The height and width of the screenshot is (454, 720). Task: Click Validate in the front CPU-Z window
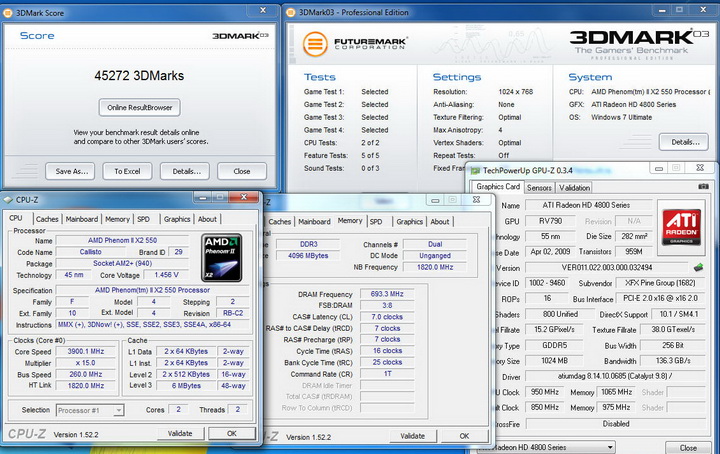[x=180, y=433]
